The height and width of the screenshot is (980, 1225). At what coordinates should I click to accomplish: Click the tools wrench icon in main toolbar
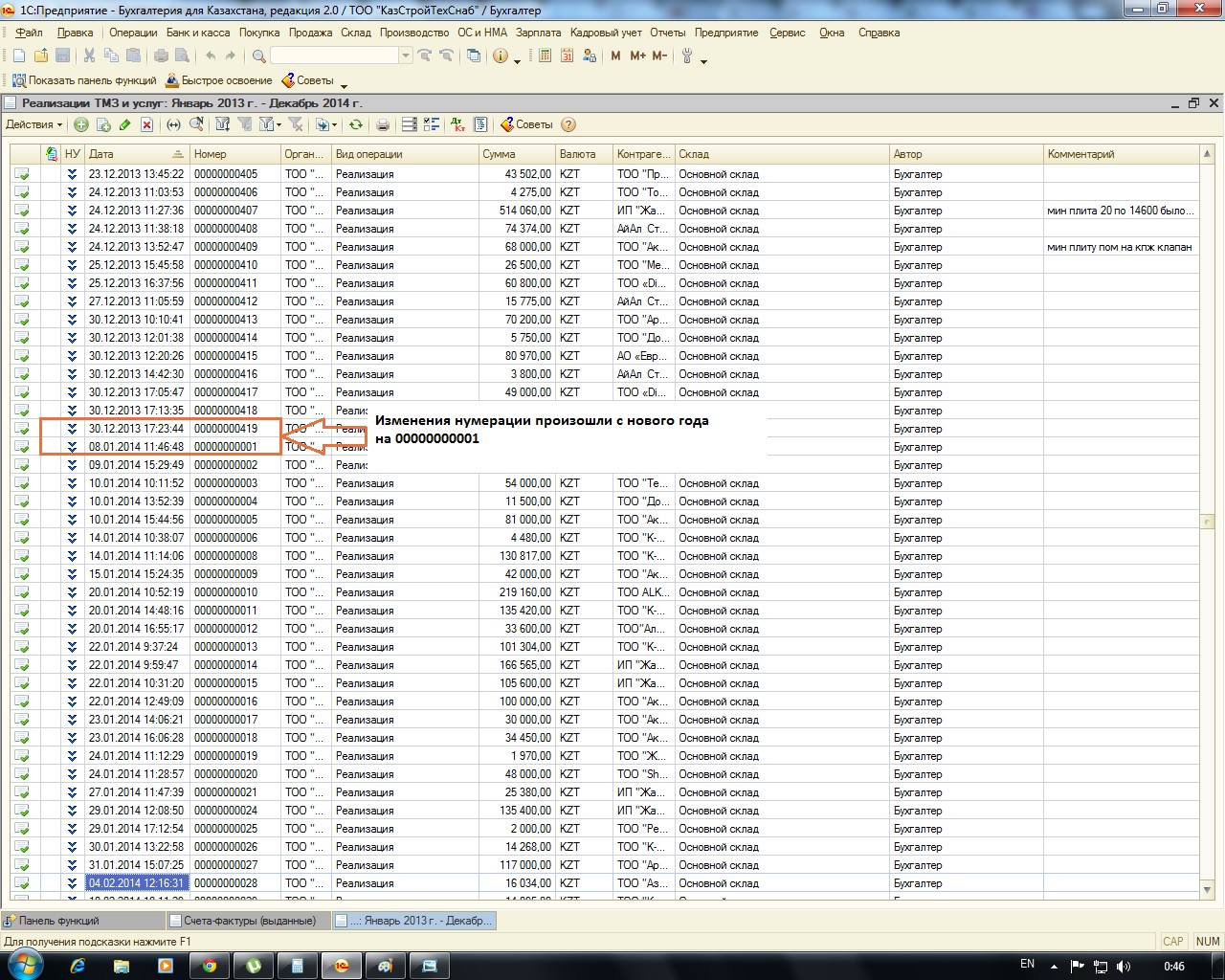tap(686, 56)
